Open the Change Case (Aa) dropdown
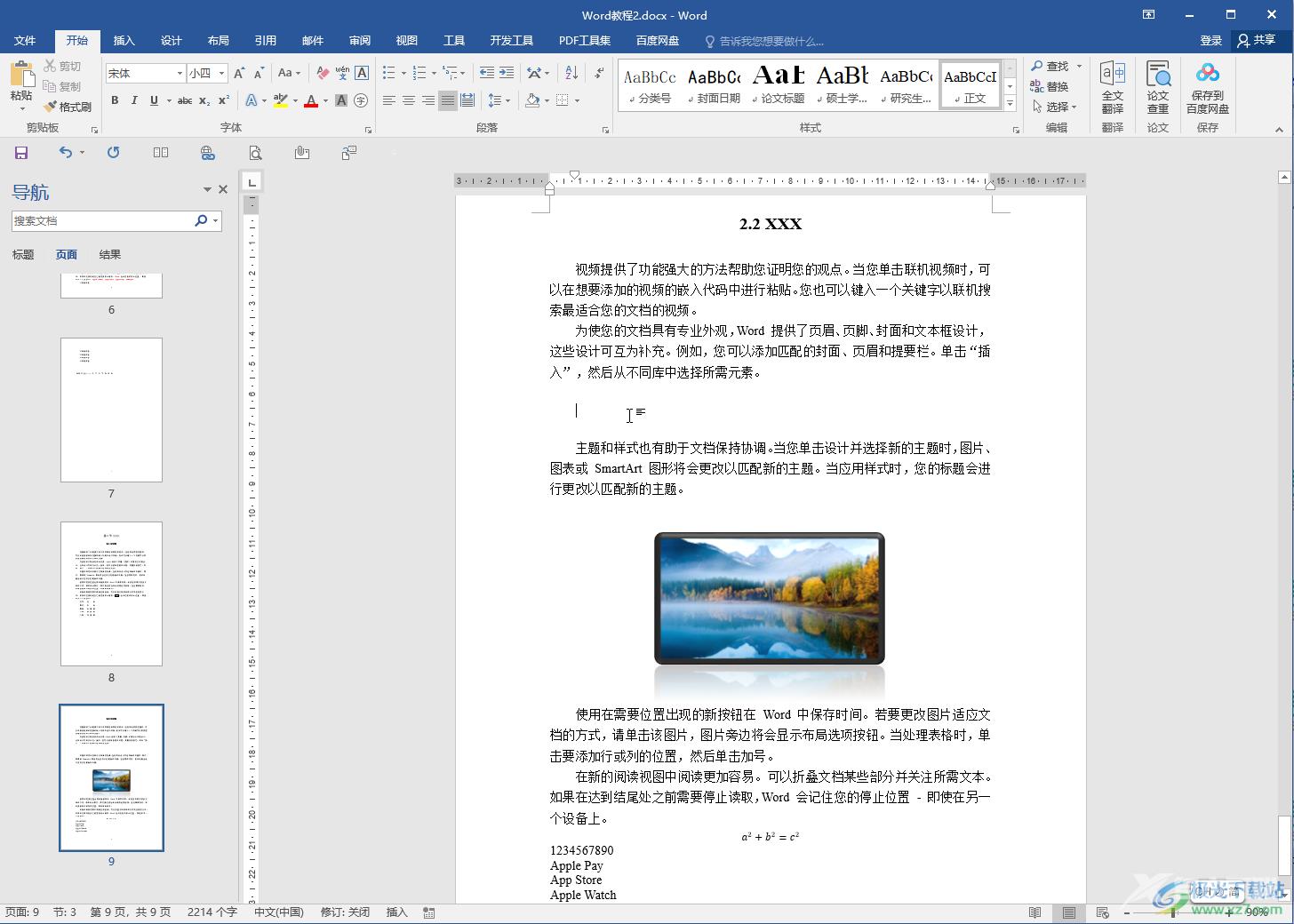 (289, 73)
